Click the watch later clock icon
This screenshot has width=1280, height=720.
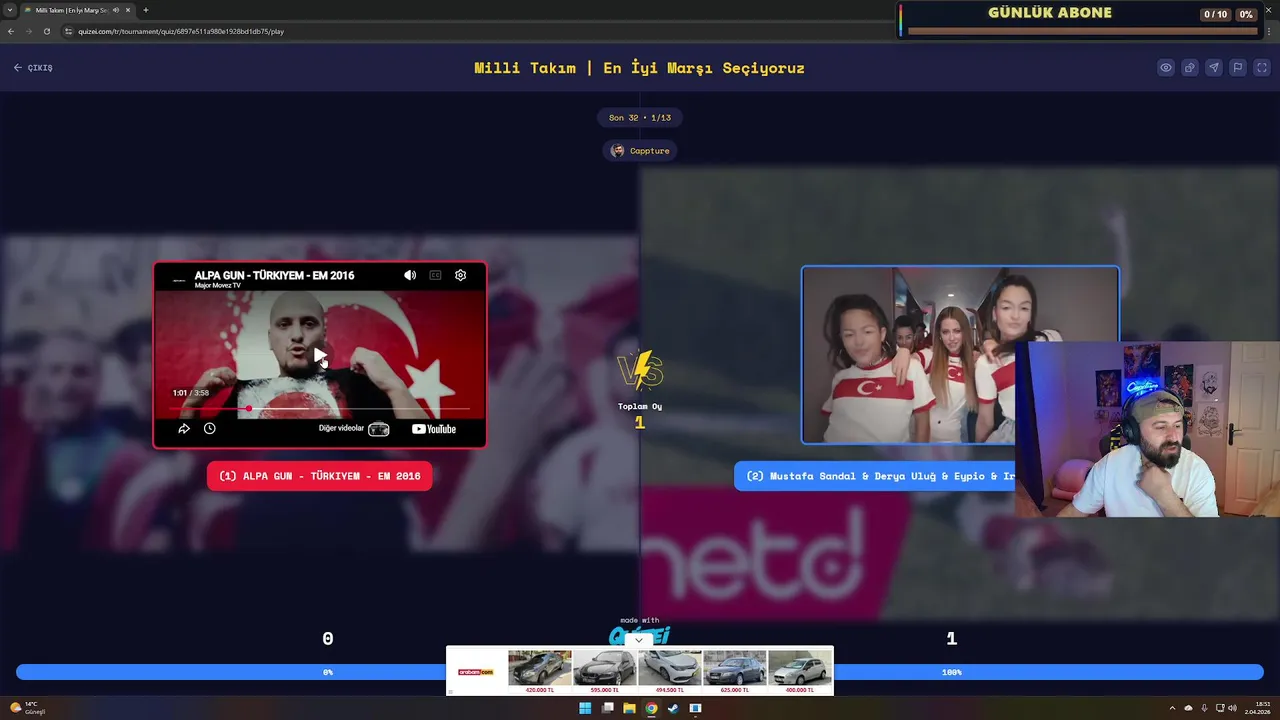[x=210, y=428]
